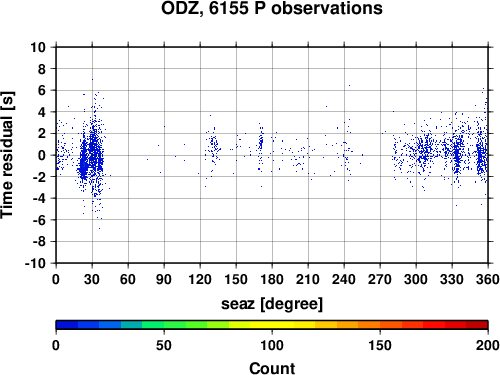Click the y-axis tick label -10

(x=35, y=263)
